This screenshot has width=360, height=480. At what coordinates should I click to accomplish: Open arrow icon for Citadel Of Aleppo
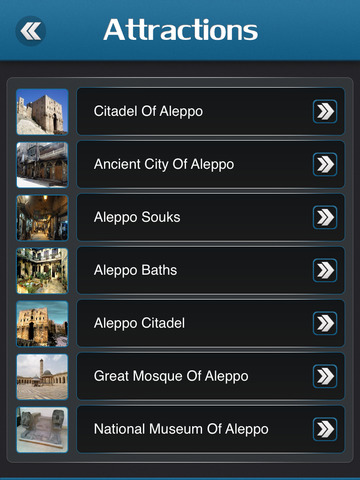pyautogui.click(x=325, y=111)
